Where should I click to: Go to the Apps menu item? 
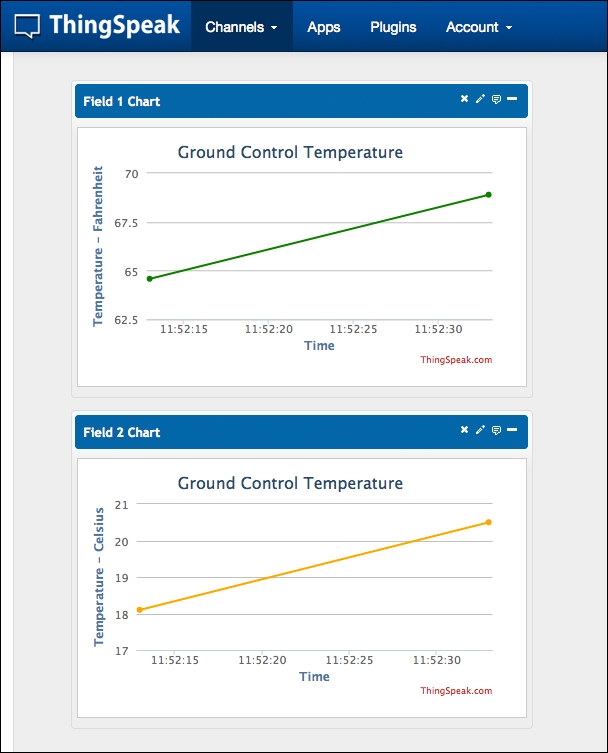(324, 27)
